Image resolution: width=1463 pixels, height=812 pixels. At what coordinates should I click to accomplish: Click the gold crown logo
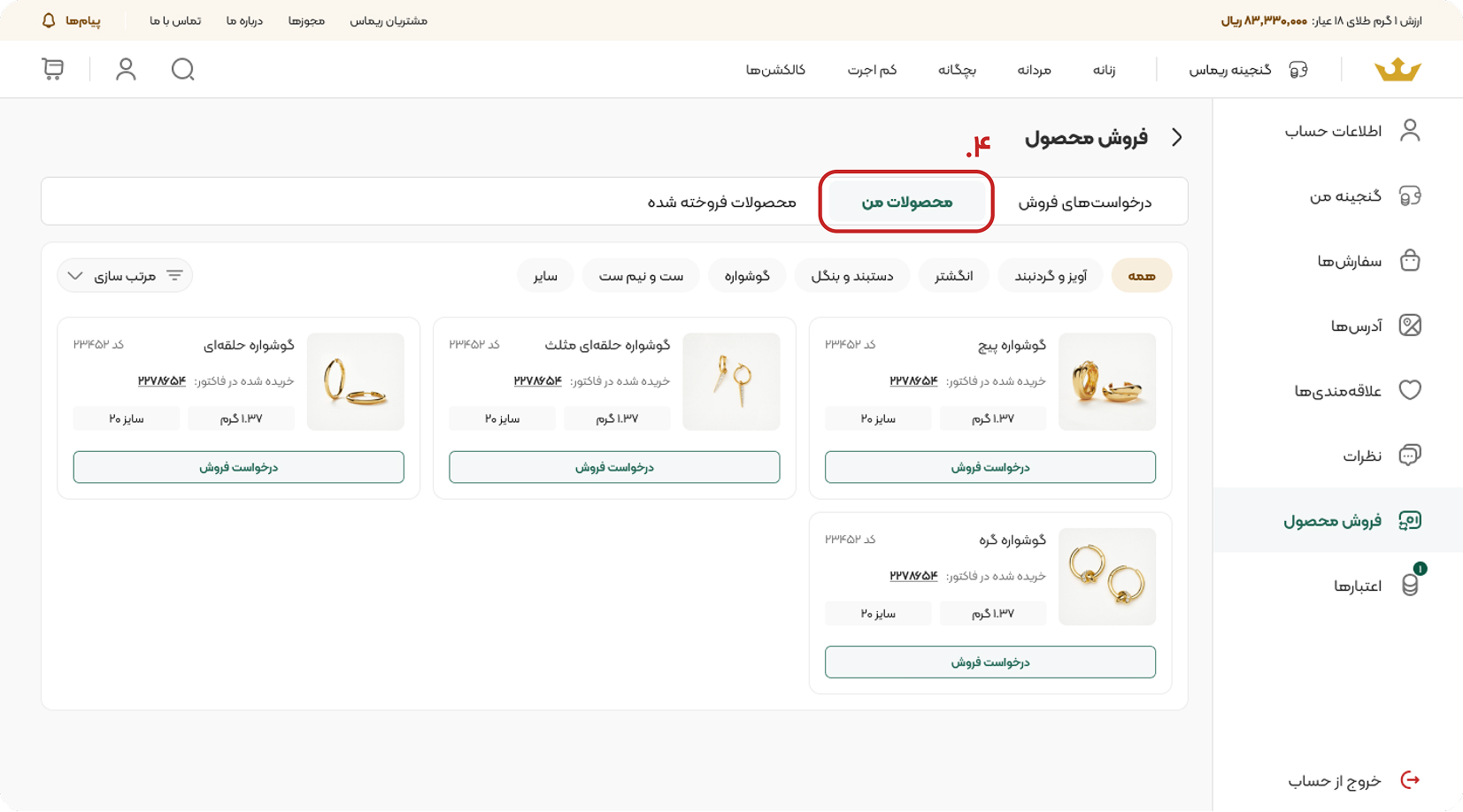coord(1398,69)
